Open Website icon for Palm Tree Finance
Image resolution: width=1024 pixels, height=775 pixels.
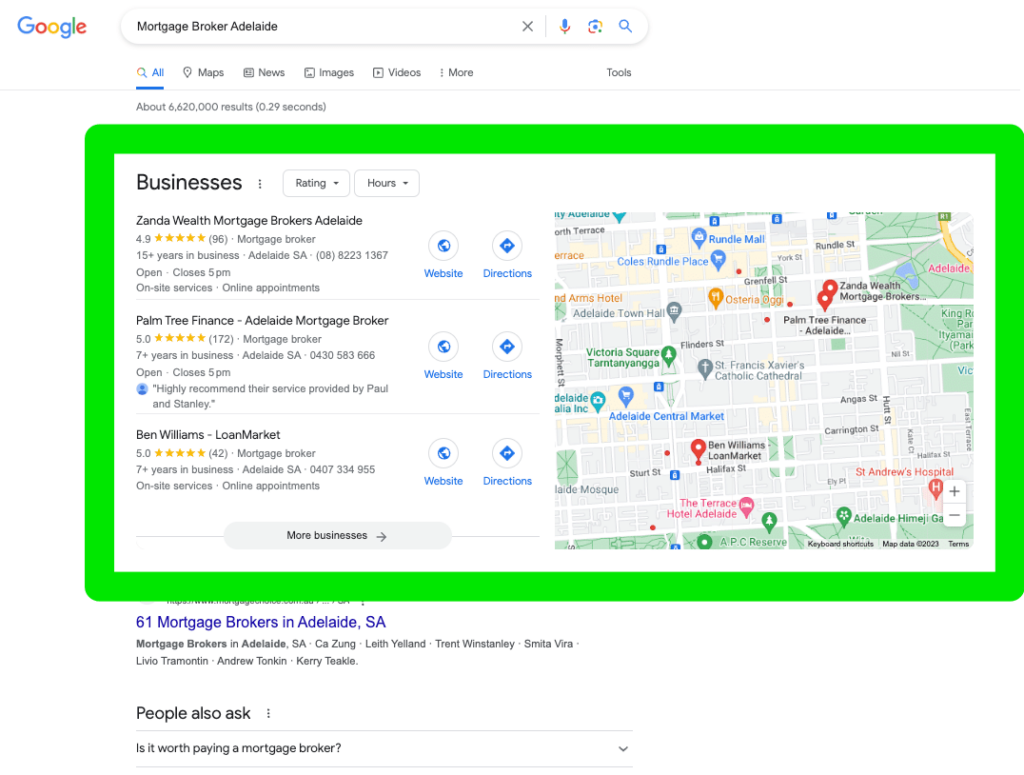[x=443, y=347]
